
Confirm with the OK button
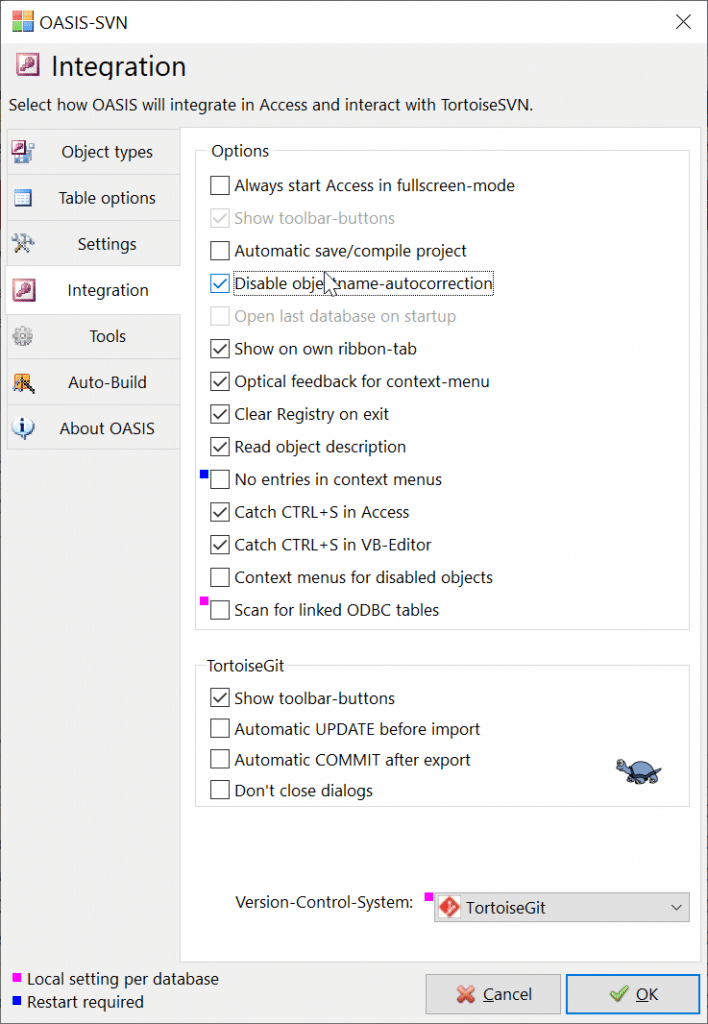click(x=632, y=994)
